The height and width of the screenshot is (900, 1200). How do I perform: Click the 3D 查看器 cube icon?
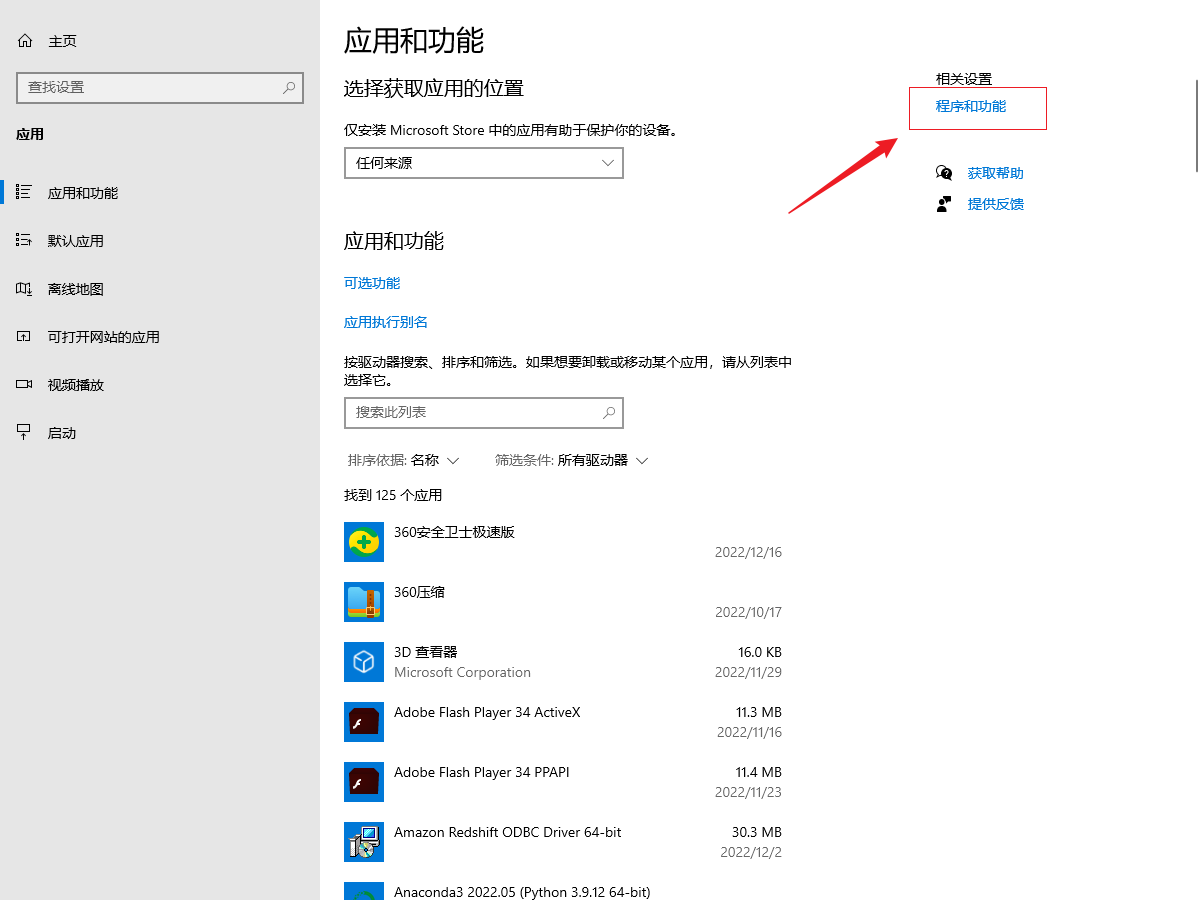click(364, 662)
